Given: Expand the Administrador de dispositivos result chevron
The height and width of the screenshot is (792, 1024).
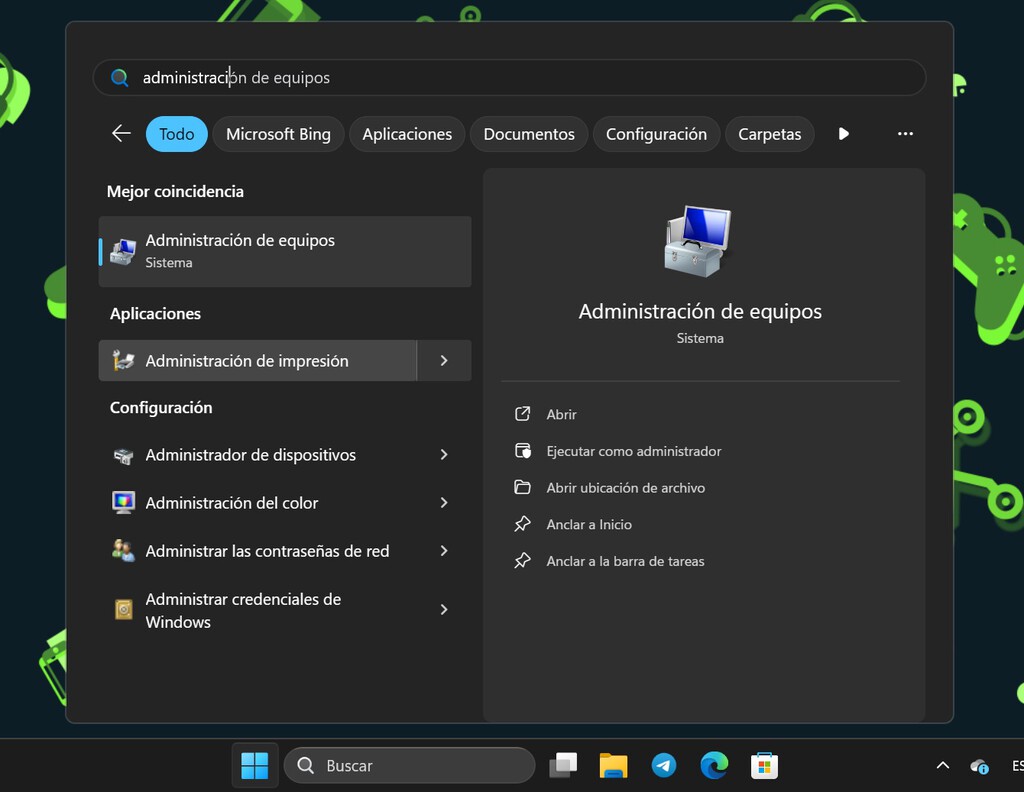Looking at the screenshot, I should (444, 455).
